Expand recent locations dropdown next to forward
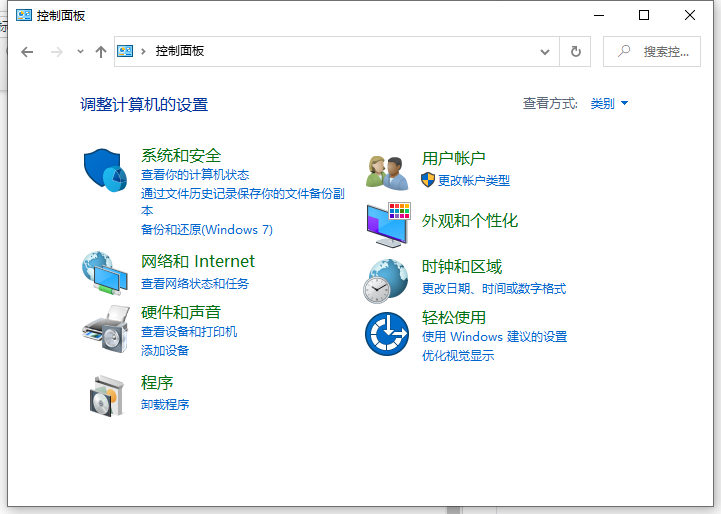Screen dimensions: 721x514 click(80, 52)
